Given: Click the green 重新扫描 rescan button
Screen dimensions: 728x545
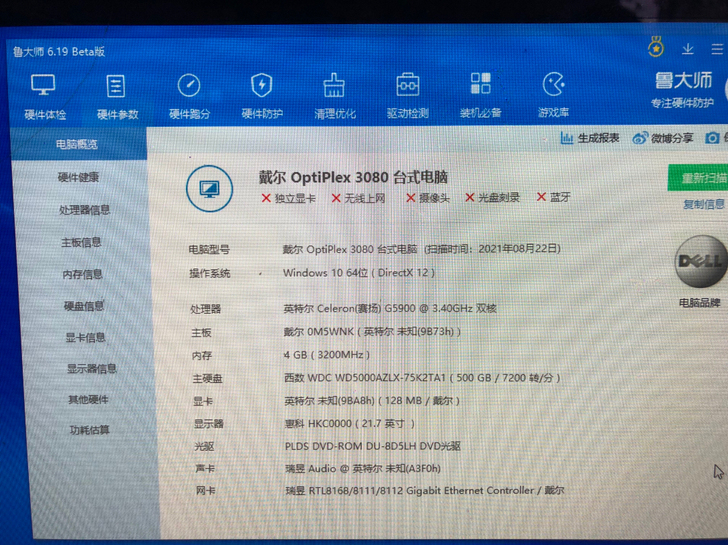Looking at the screenshot, I should (x=698, y=178).
